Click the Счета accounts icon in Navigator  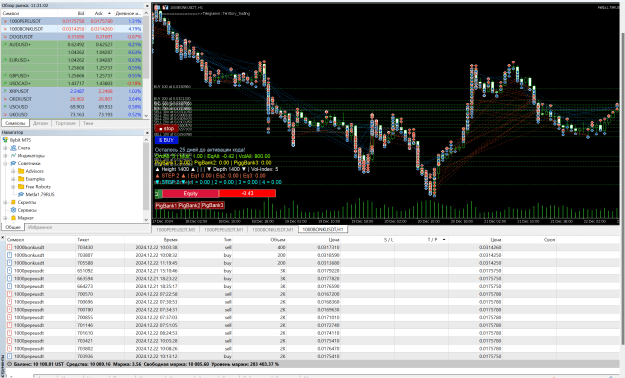point(13,148)
